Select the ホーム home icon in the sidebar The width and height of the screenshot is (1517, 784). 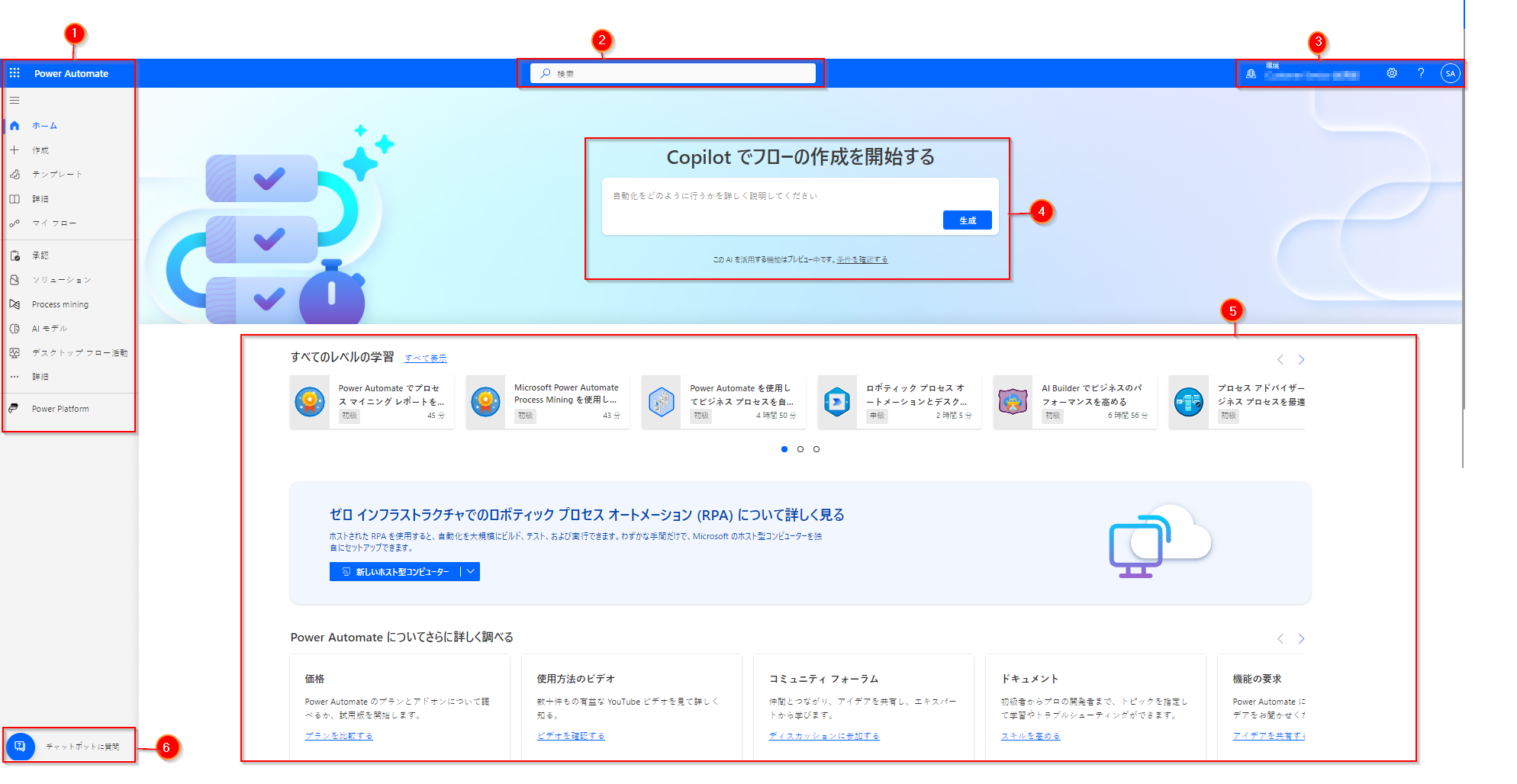pos(14,126)
